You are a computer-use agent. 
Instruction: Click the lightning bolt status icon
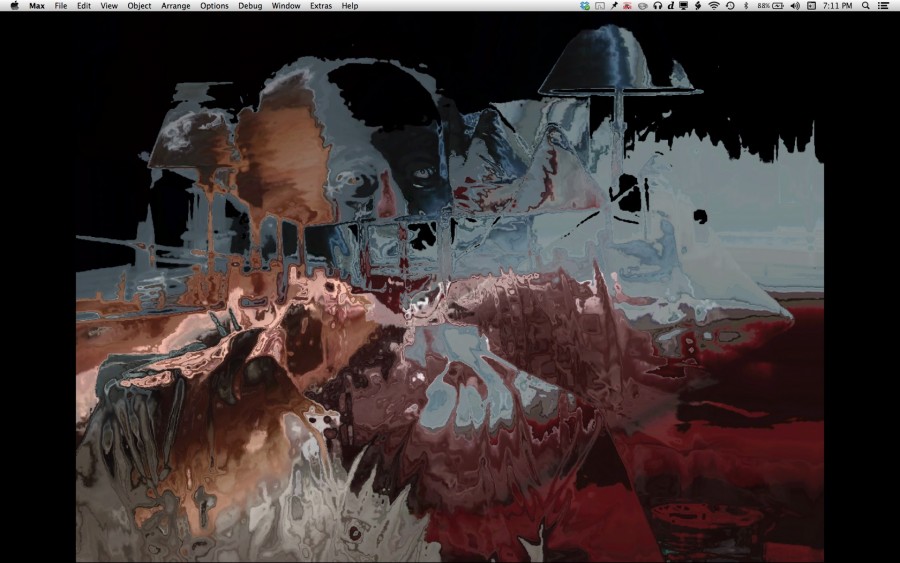698,6
